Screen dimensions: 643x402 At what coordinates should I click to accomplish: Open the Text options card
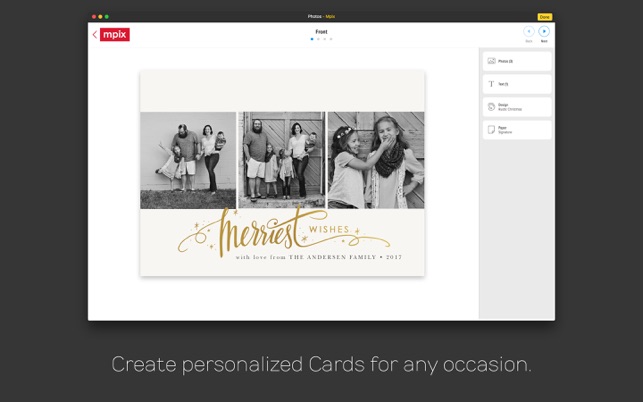point(517,84)
